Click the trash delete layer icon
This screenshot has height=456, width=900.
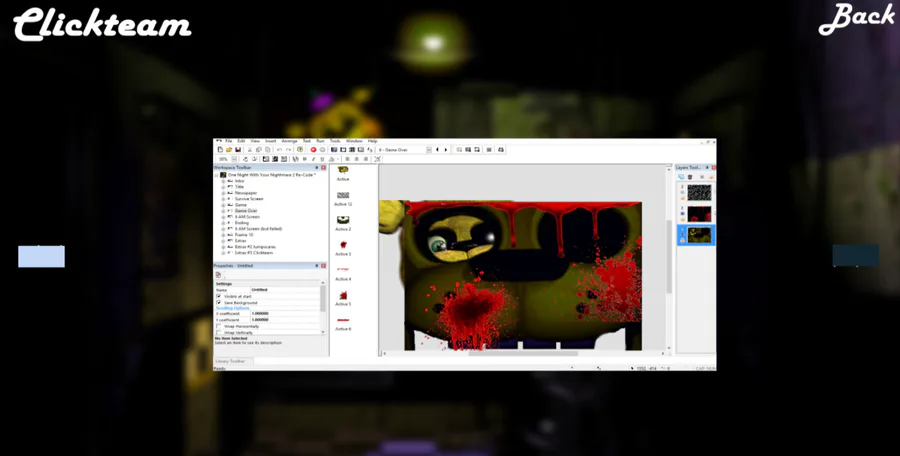[x=690, y=177]
